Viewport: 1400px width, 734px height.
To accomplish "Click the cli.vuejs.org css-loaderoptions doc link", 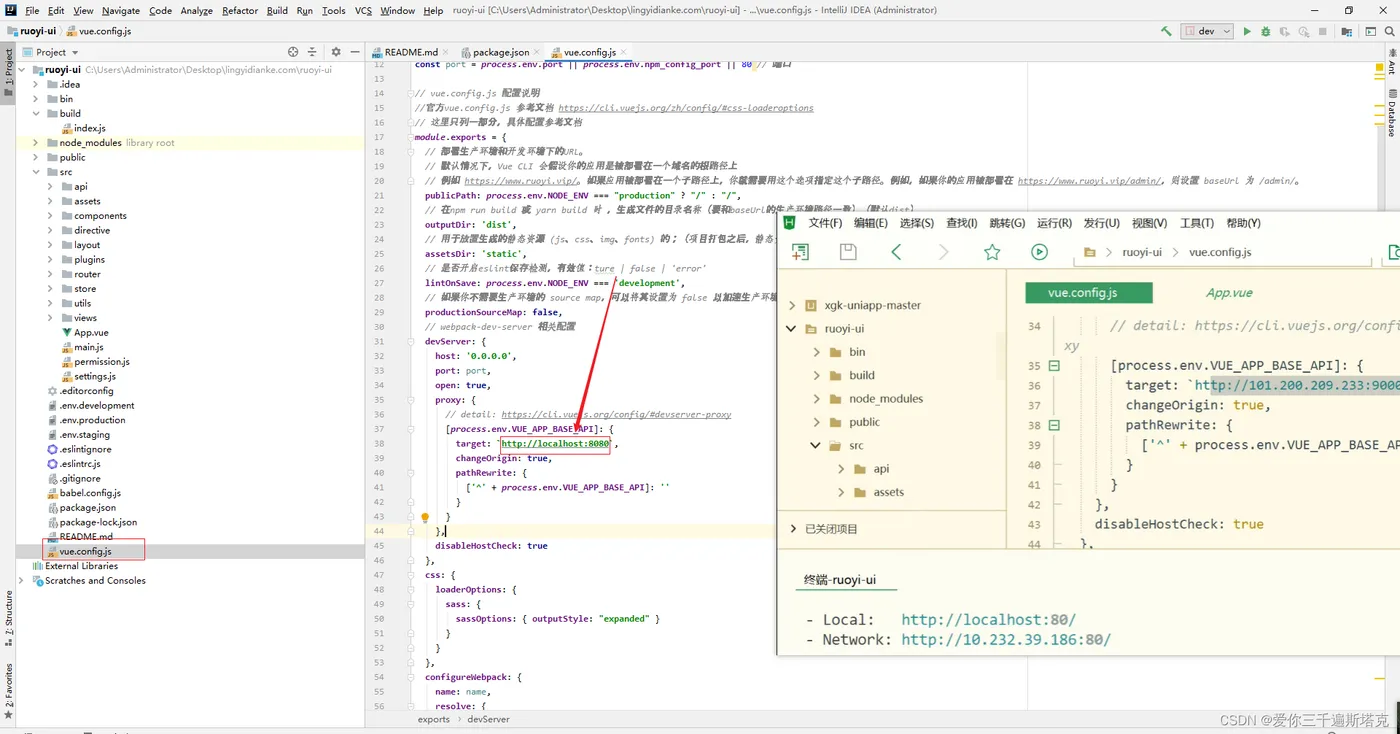I will pyautogui.click(x=685, y=108).
